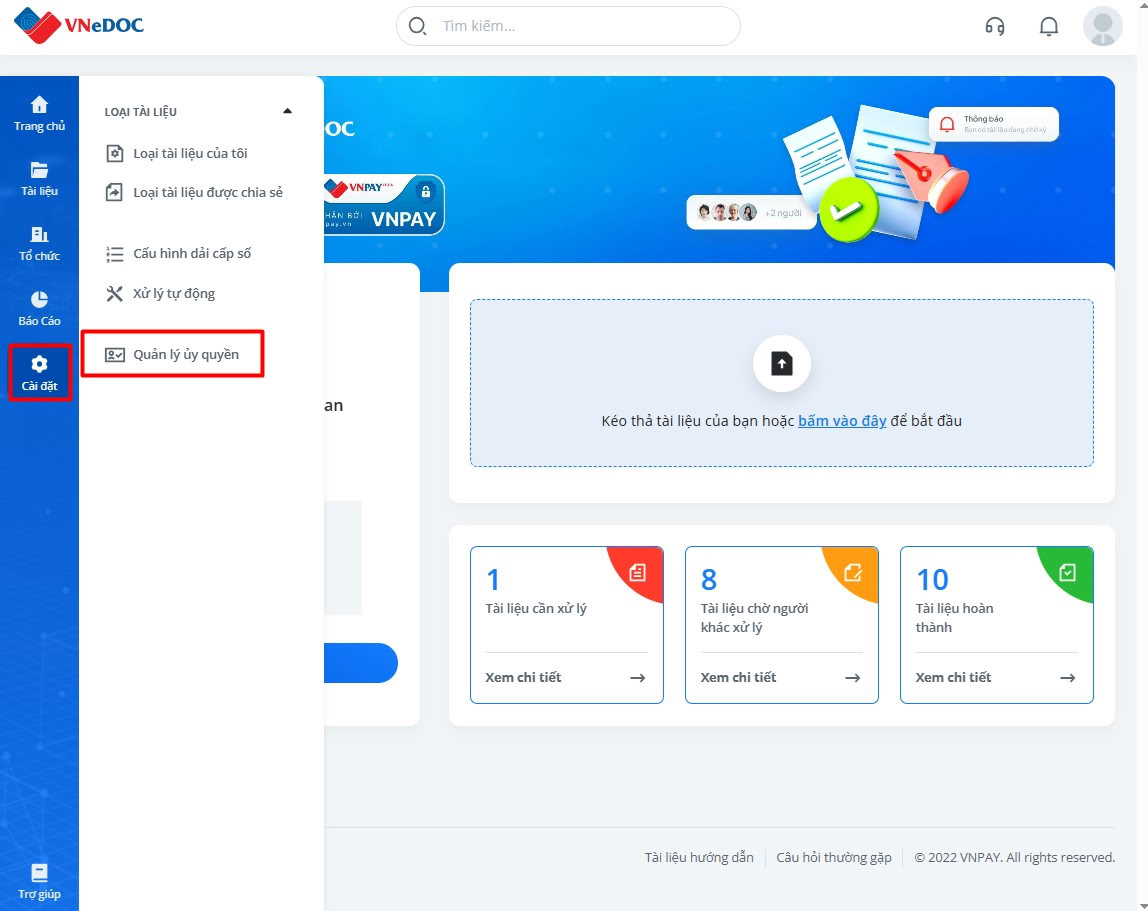Click arrow on Tài liệu cần xử lý card
The image size is (1148, 911).
(638, 678)
